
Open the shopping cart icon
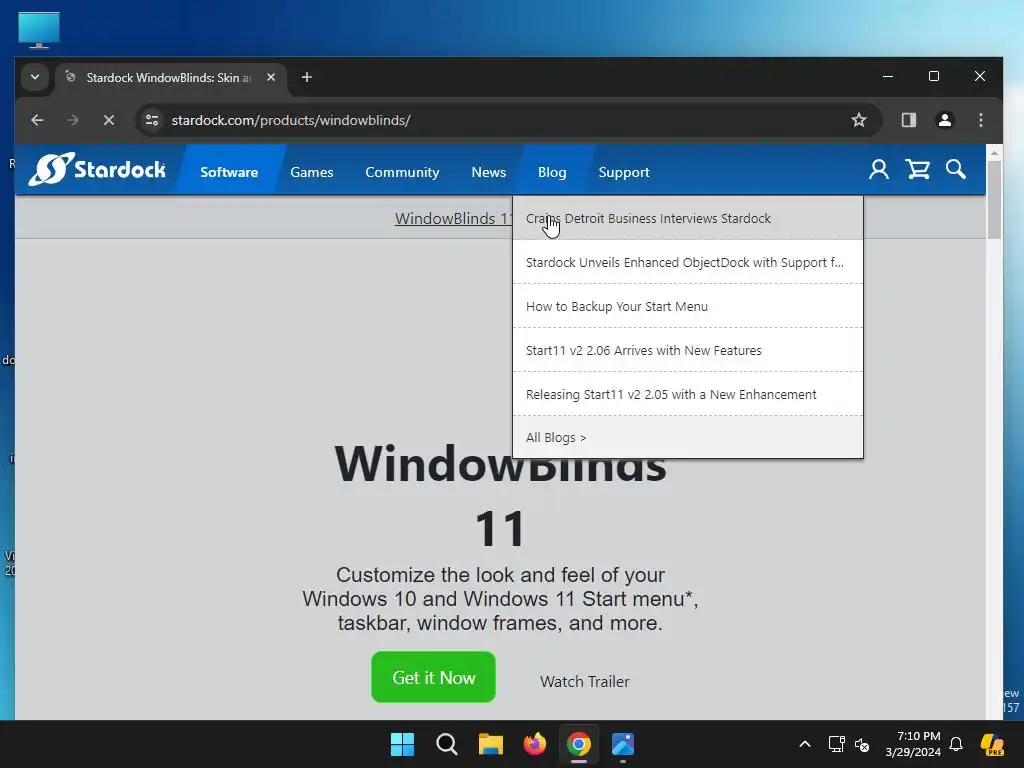coord(918,170)
